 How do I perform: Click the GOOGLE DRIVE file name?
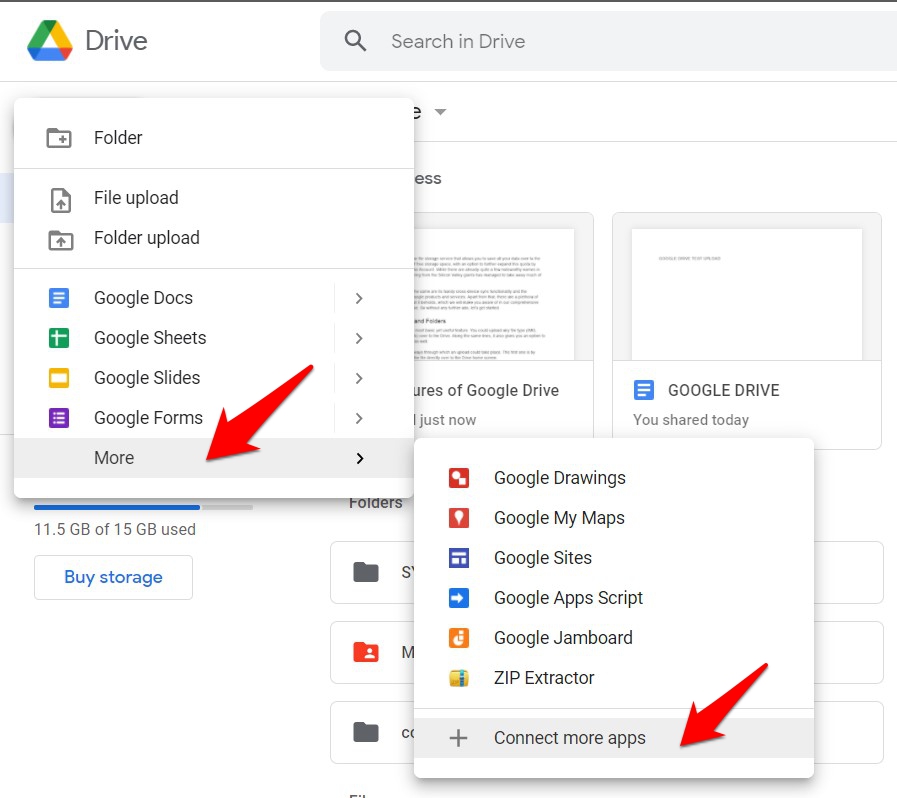(724, 390)
